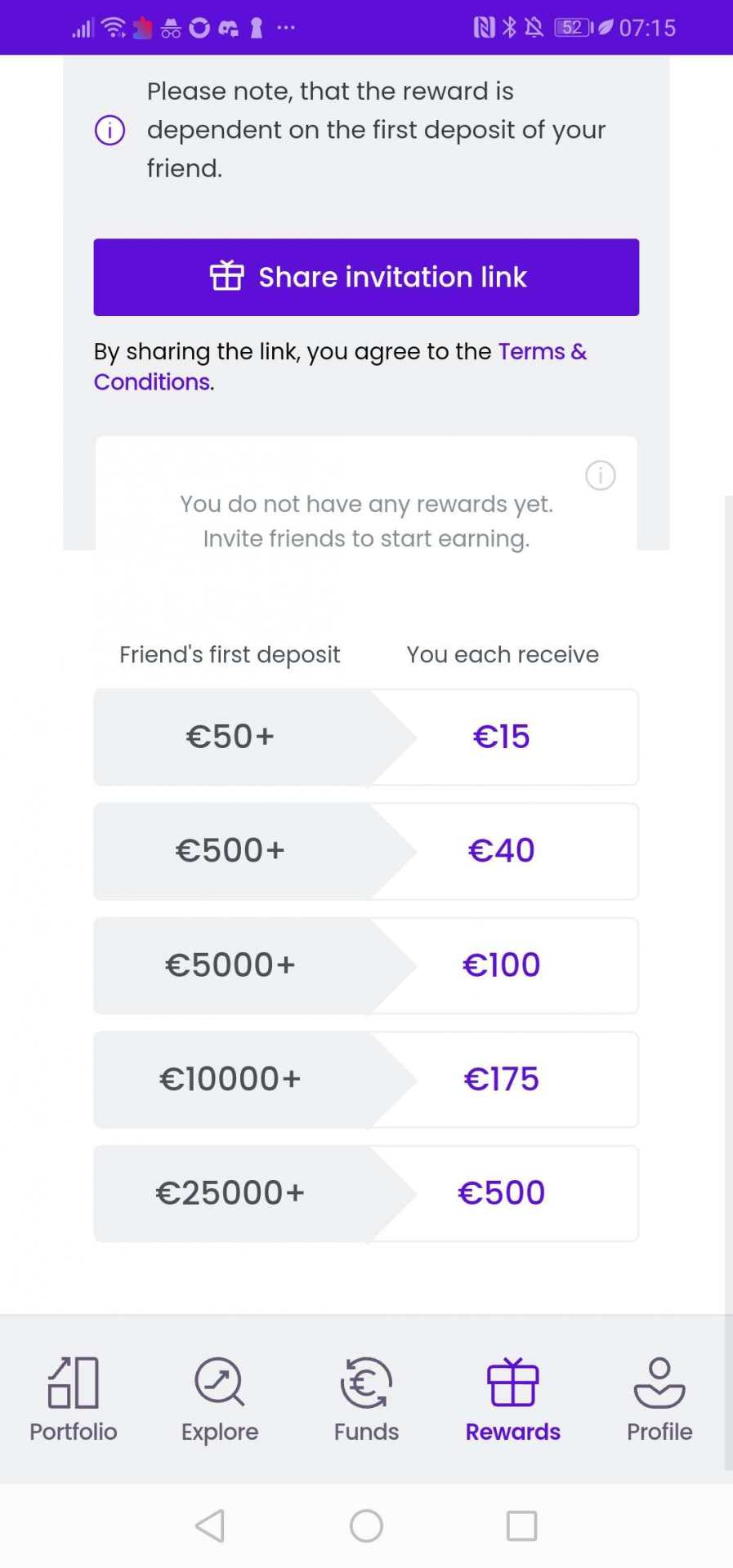The image size is (733, 1568).
Task: Tap the battery indicator in status bar
Action: pos(573,28)
